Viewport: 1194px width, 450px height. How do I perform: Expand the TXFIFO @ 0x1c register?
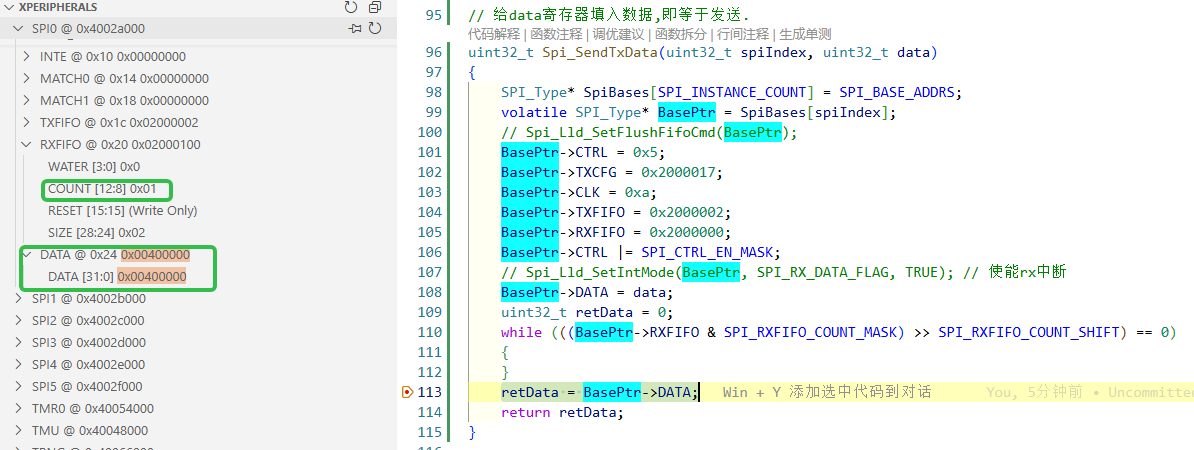tap(27, 123)
